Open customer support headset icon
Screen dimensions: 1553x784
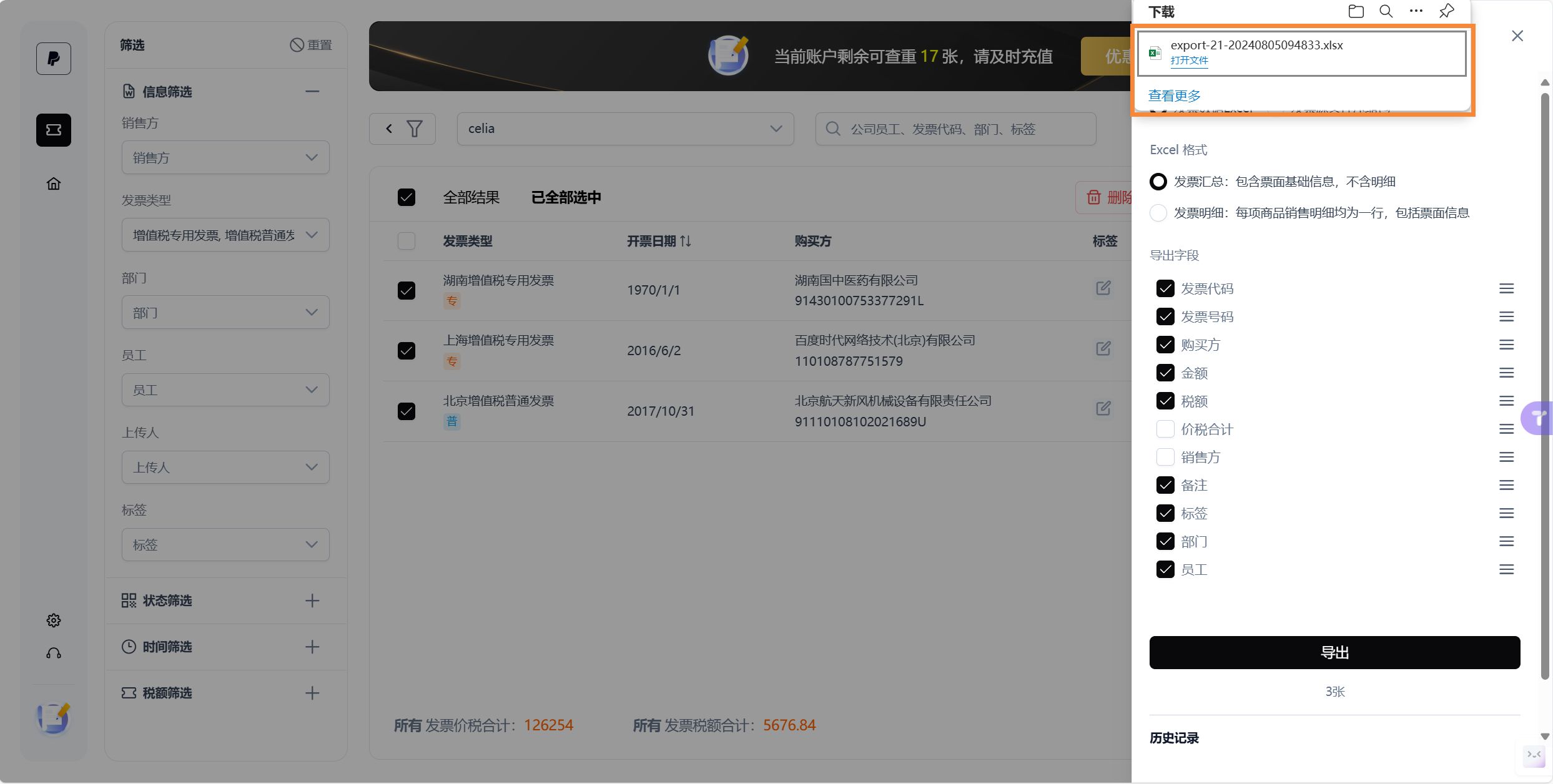click(x=54, y=654)
